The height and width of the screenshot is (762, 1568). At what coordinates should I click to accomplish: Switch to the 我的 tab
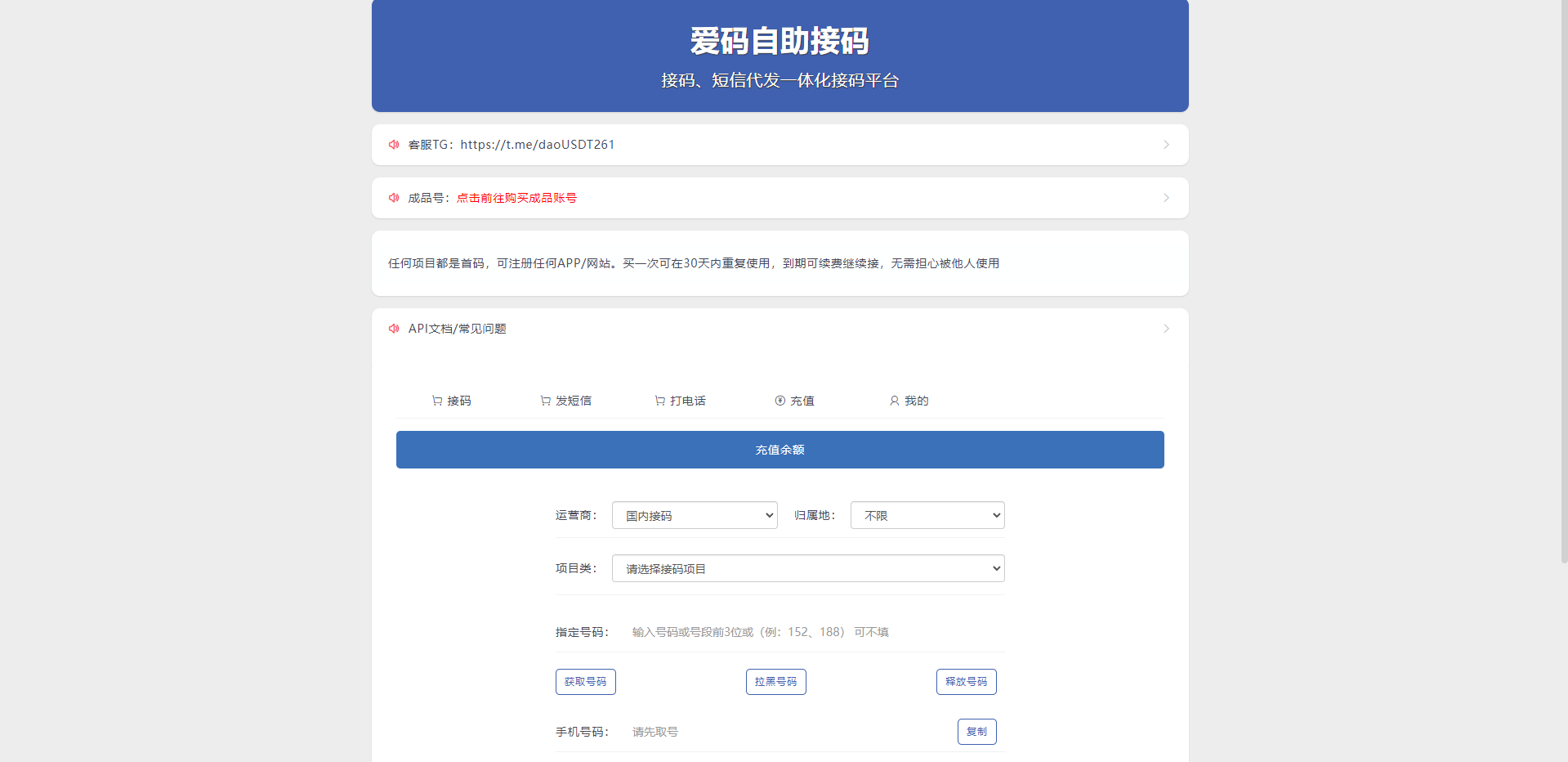coord(909,401)
